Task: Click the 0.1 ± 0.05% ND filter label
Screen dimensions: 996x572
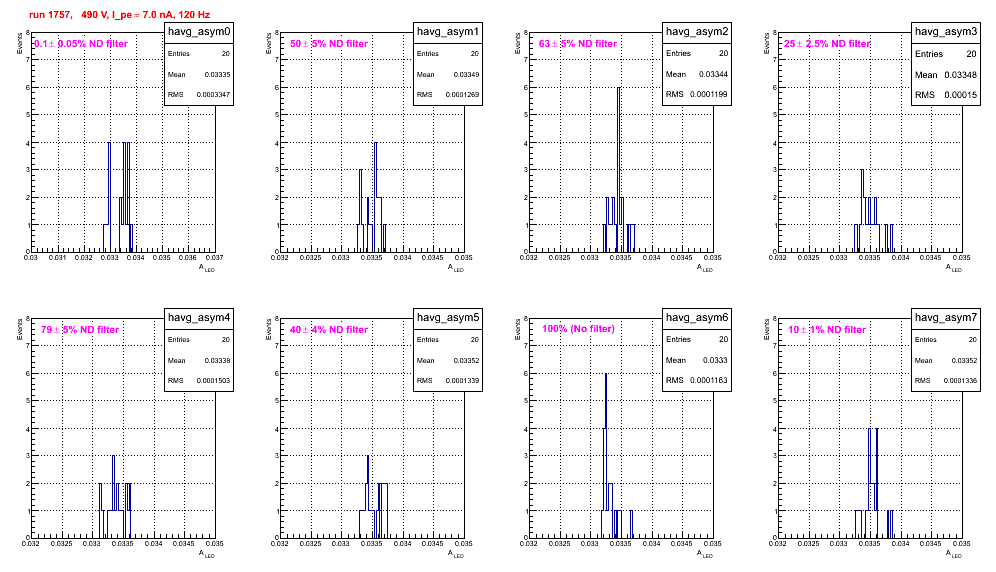Action: [81, 44]
